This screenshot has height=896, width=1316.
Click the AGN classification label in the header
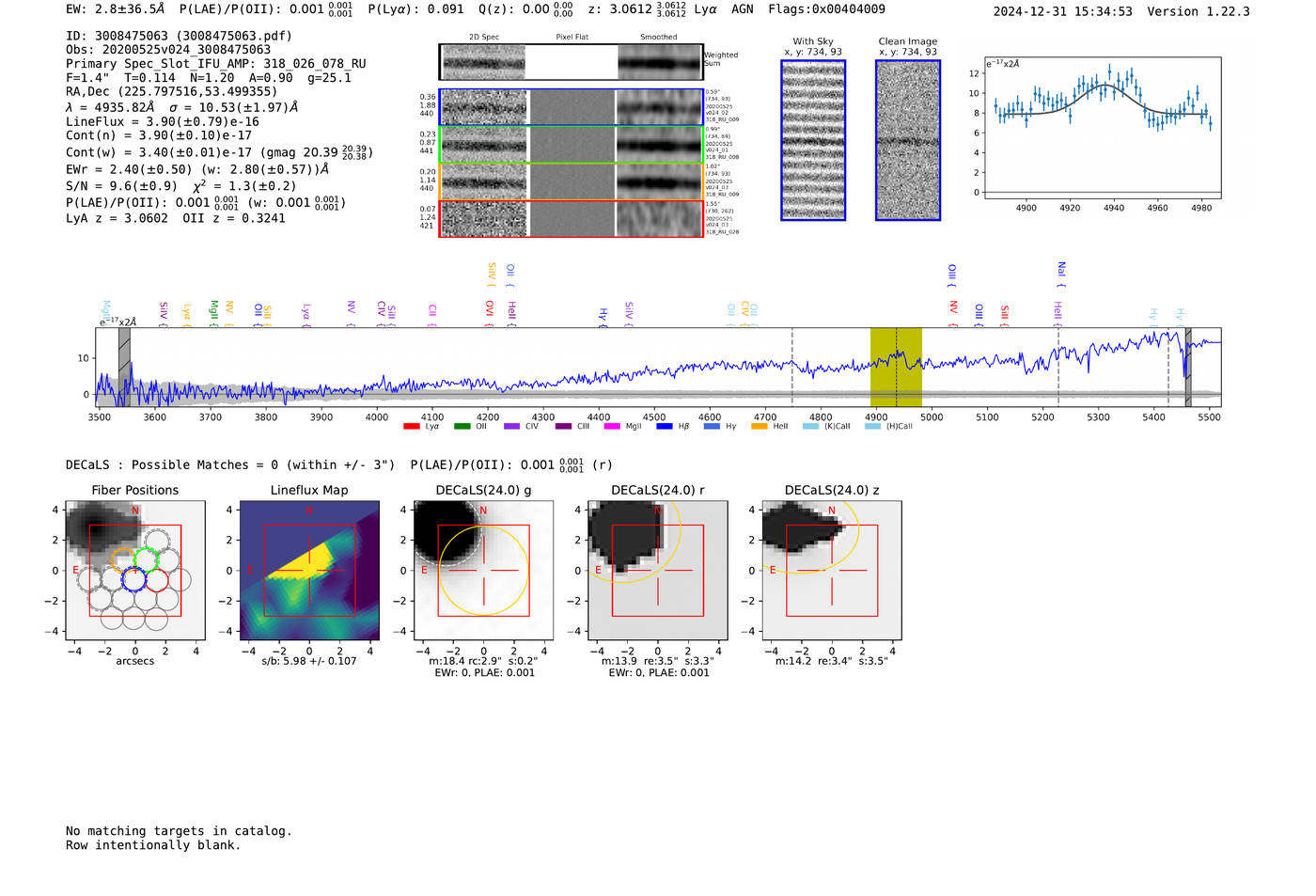tap(743, 9)
